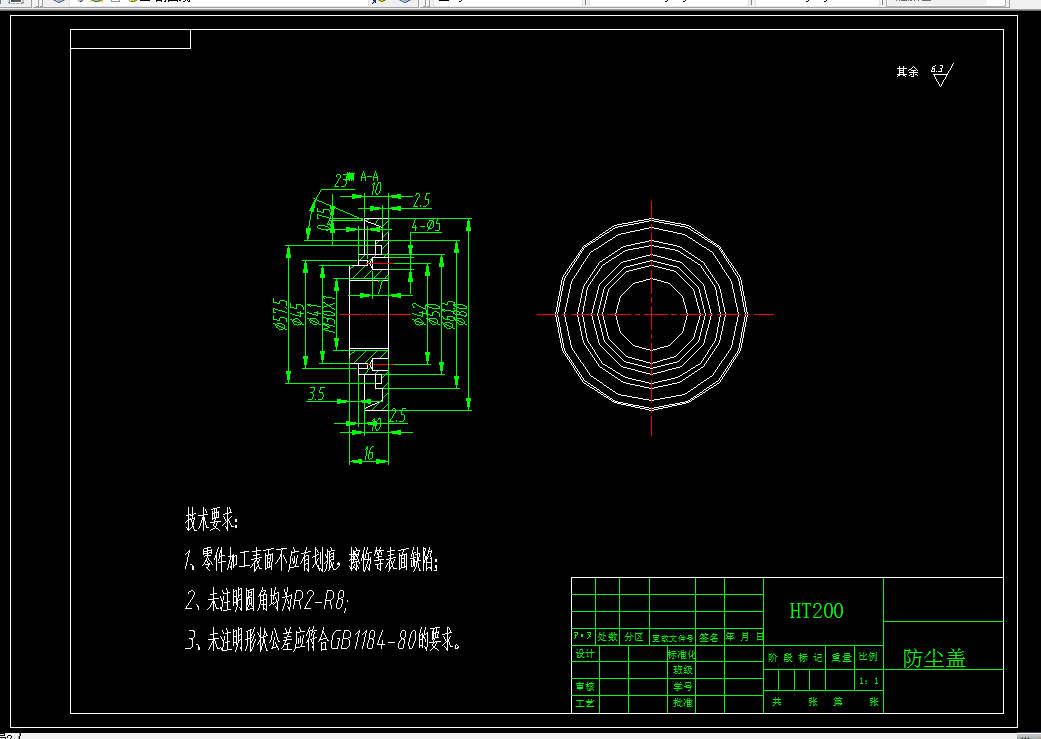Click the 'A-A' section label
This screenshot has width=1041, height=739.
[x=370, y=177]
